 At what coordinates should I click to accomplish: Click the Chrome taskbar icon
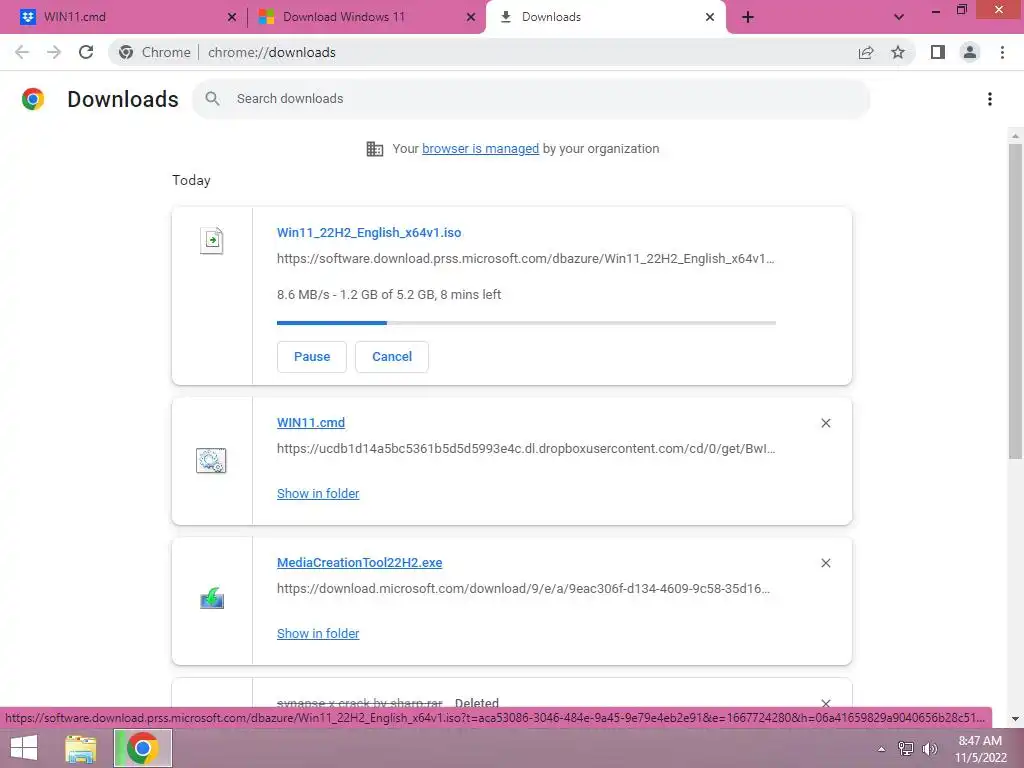[143, 748]
